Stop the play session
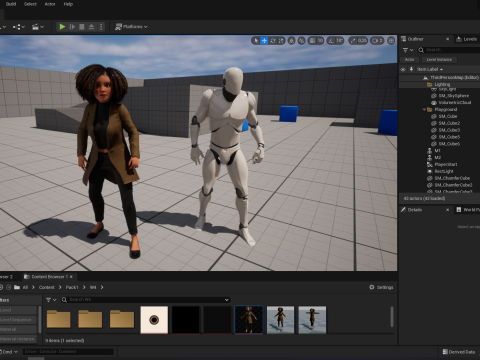Screen dimensions: 480x360 pos(82,27)
